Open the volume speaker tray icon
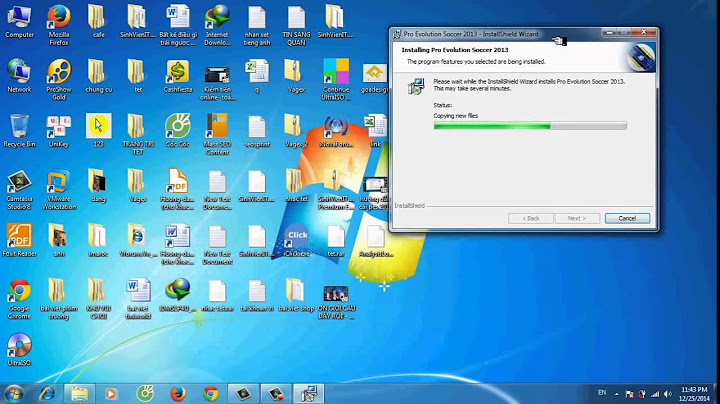The width and height of the screenshot is (720, 404). tap(668, 394)
